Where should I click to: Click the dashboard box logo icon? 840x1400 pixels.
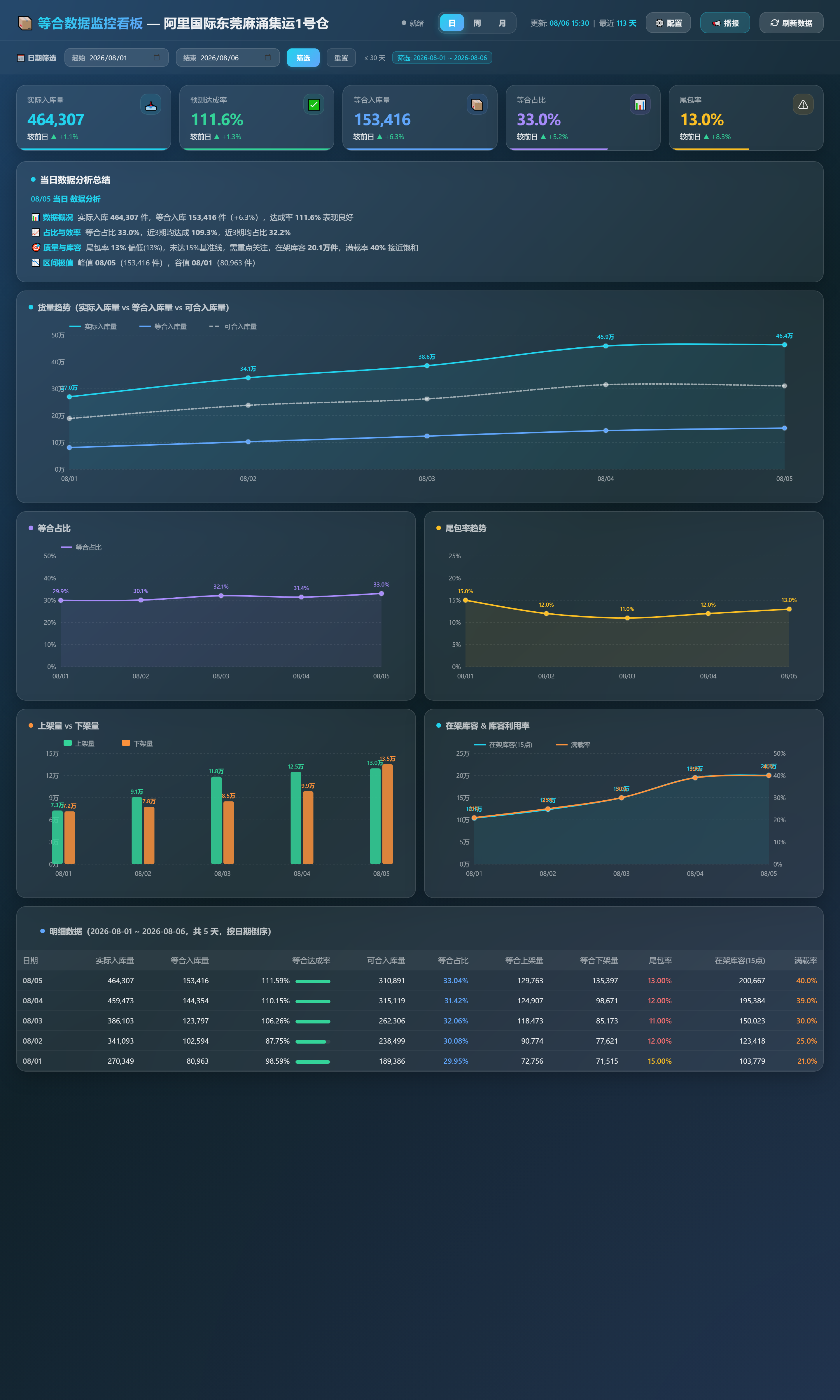click(24, 23)
